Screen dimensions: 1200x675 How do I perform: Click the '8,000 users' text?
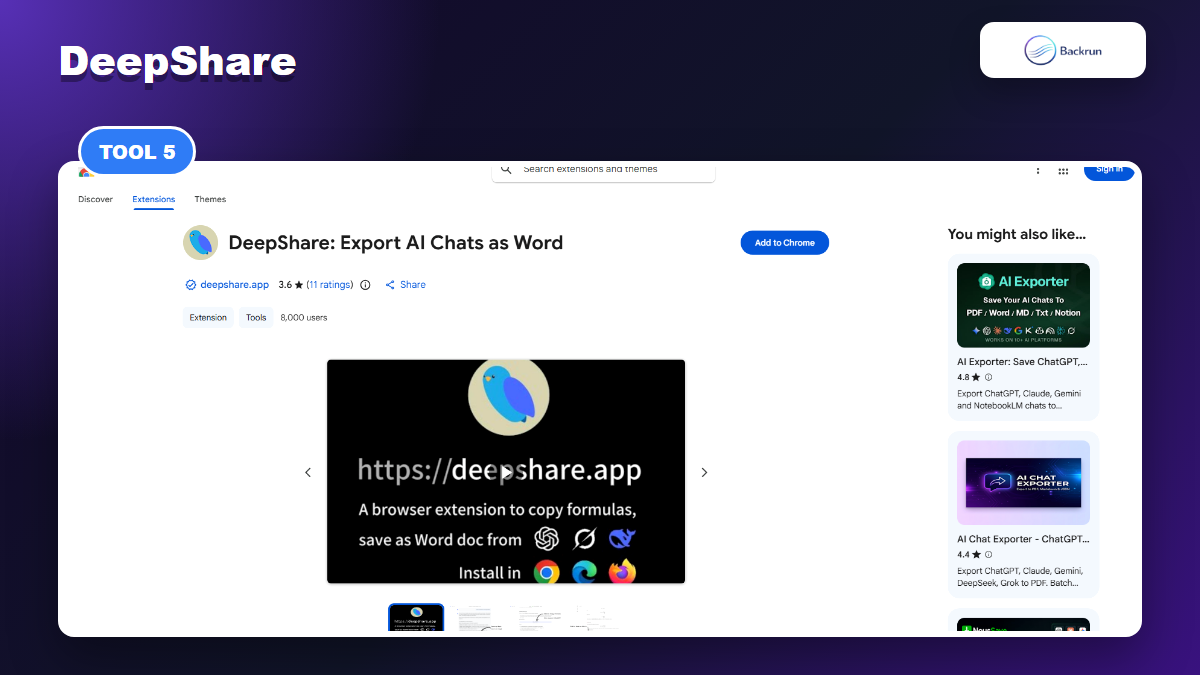click(x=304, y=317)
